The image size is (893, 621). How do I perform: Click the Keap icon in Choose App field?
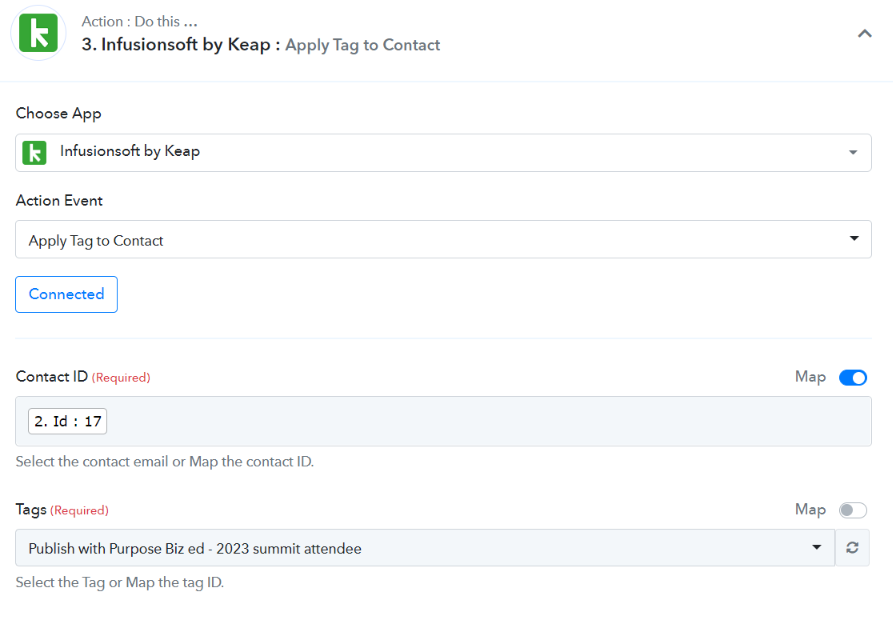(x=34, y=153)
